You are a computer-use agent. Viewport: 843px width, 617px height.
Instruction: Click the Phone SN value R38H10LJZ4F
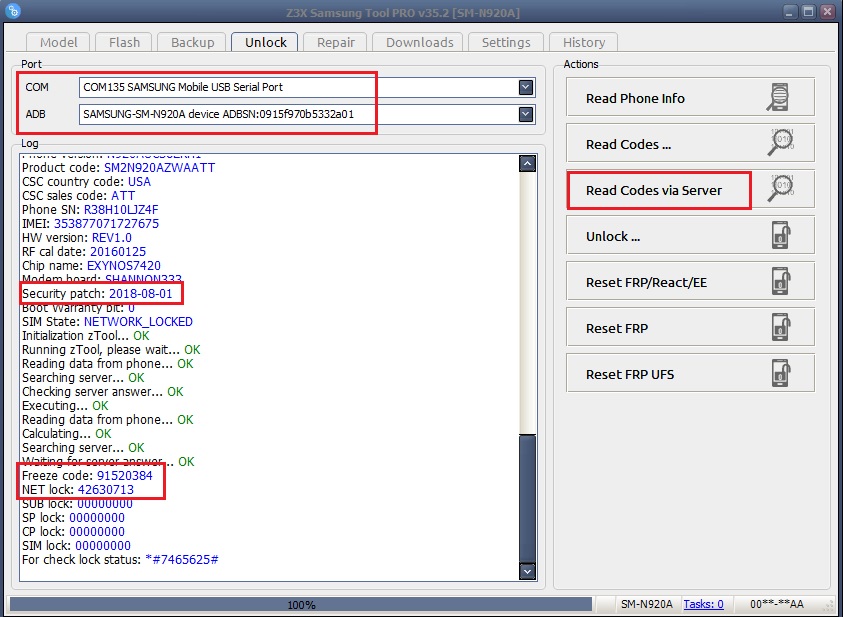click(x=121, y=210)
